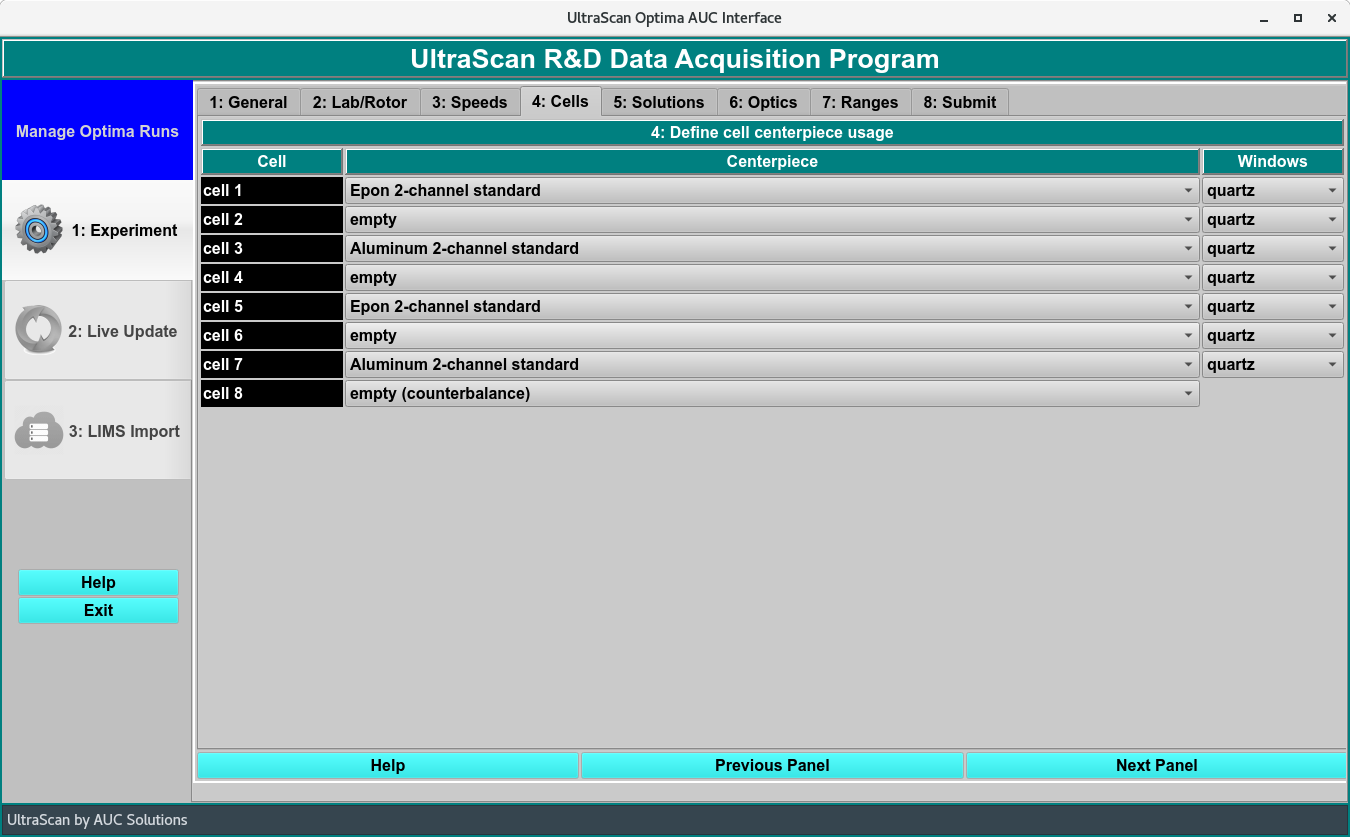This screenshot has width=1350, height=837.
Task: Open the 2: Lab/Rotor tab
Action: coord(359,102)
